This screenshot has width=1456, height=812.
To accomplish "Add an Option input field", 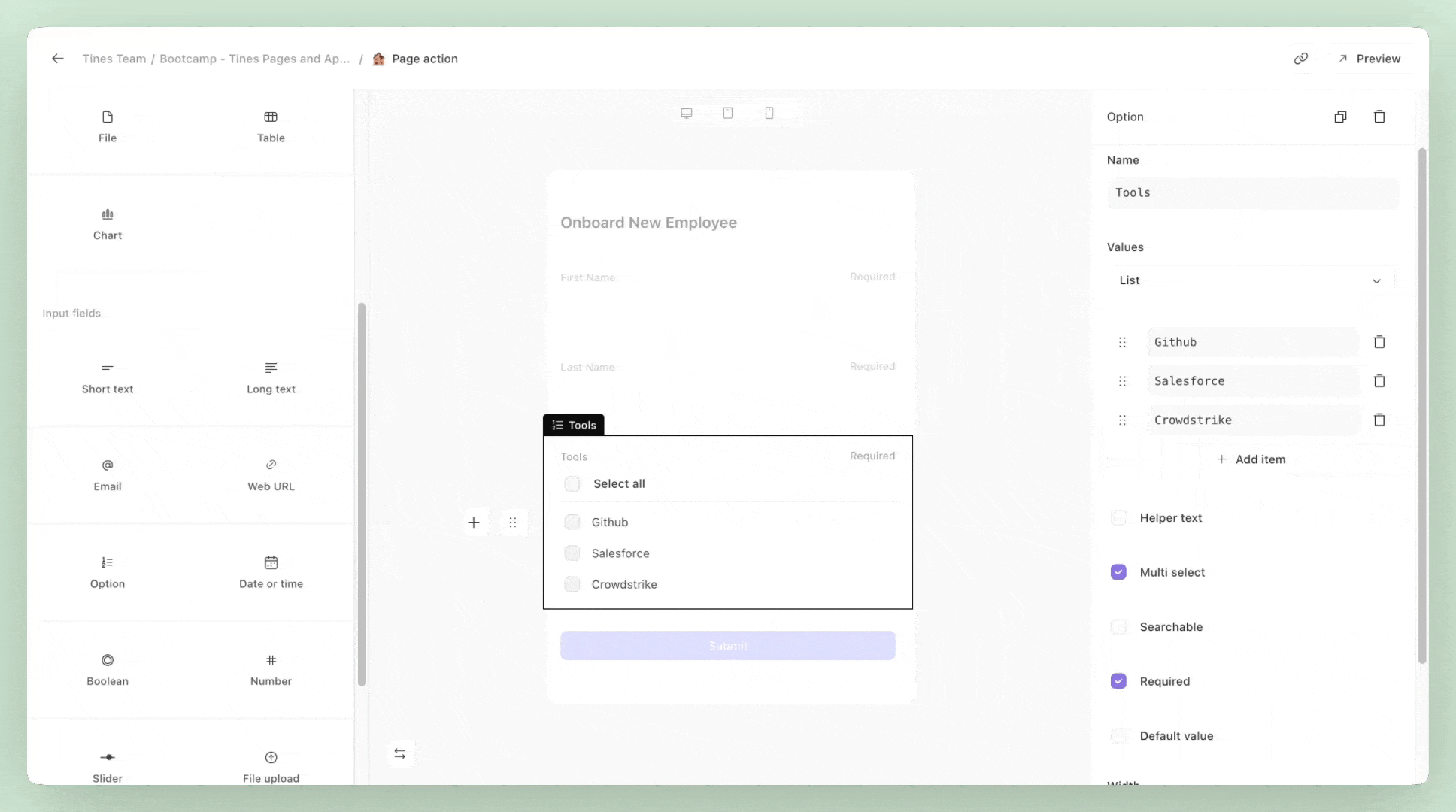I will click(x=108, y=572).
